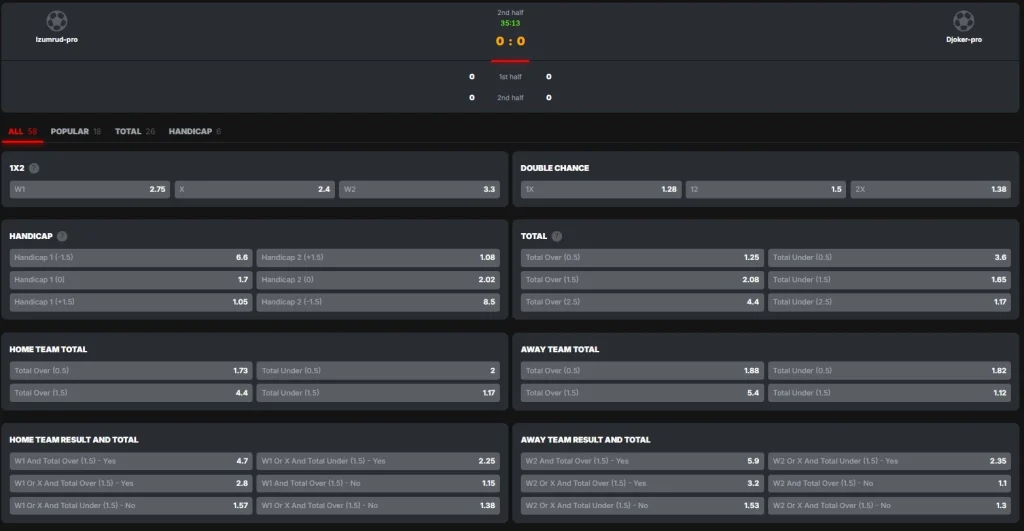Switch to the ALL markets tab

[22, 131]
